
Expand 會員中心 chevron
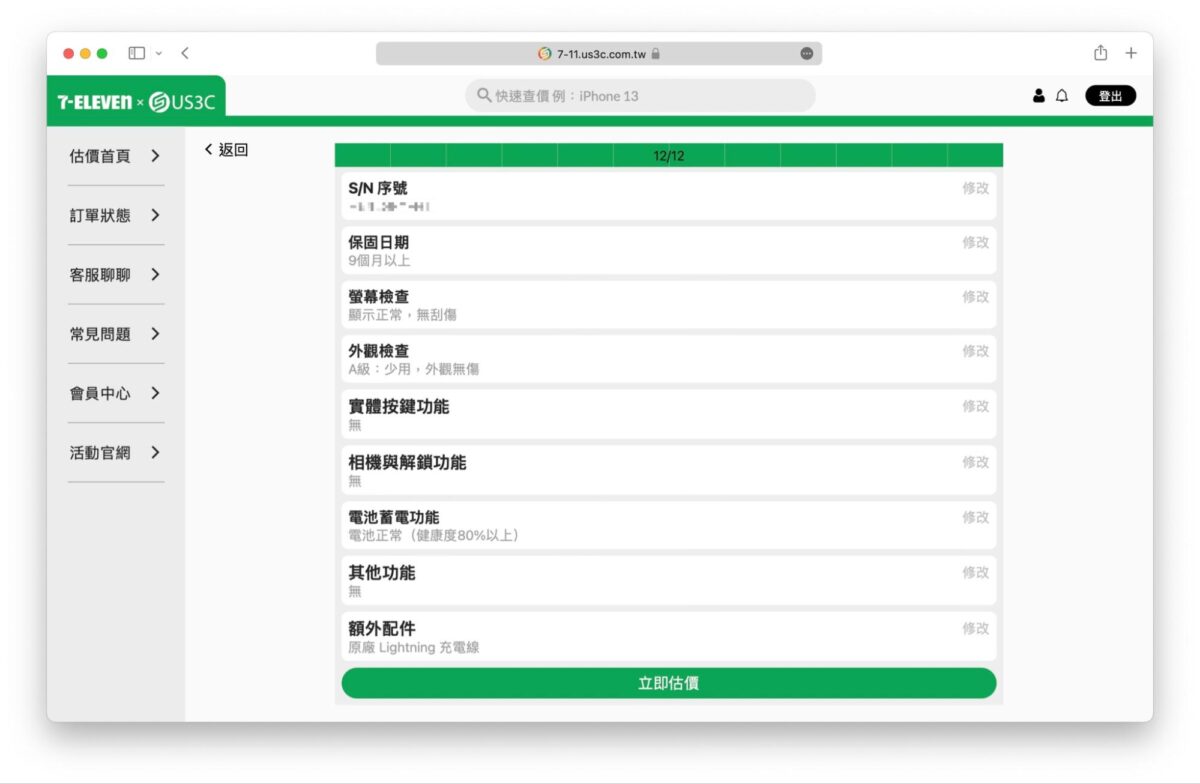tap(155, 393)
